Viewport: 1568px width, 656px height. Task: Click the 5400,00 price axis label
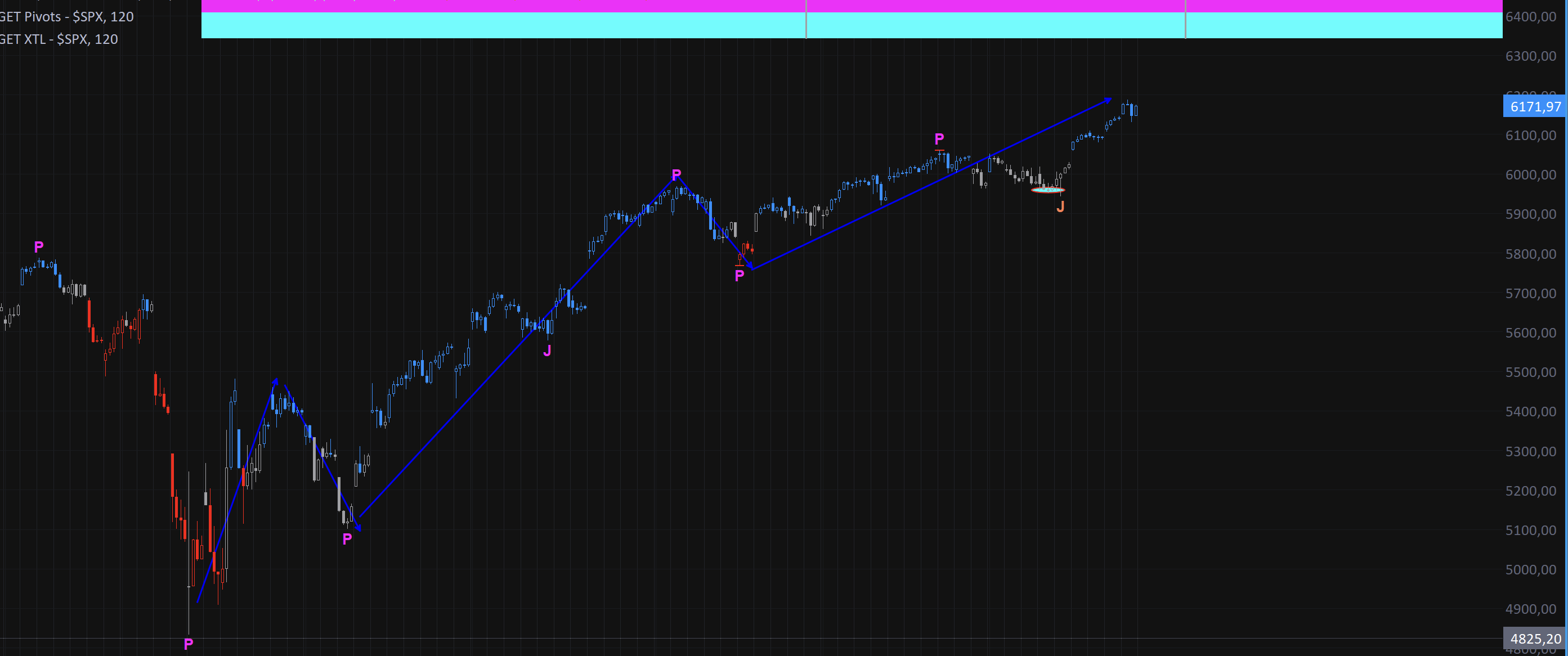[1530, 411]
